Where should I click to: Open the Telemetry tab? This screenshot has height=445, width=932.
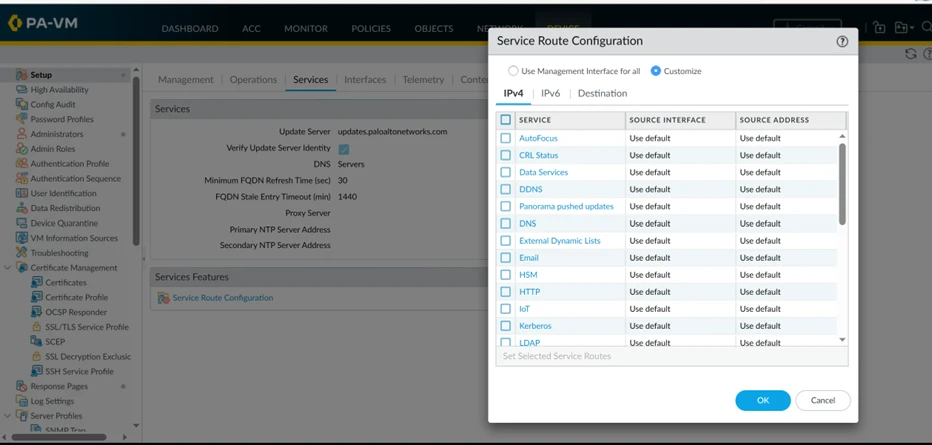tap(423, 80)
